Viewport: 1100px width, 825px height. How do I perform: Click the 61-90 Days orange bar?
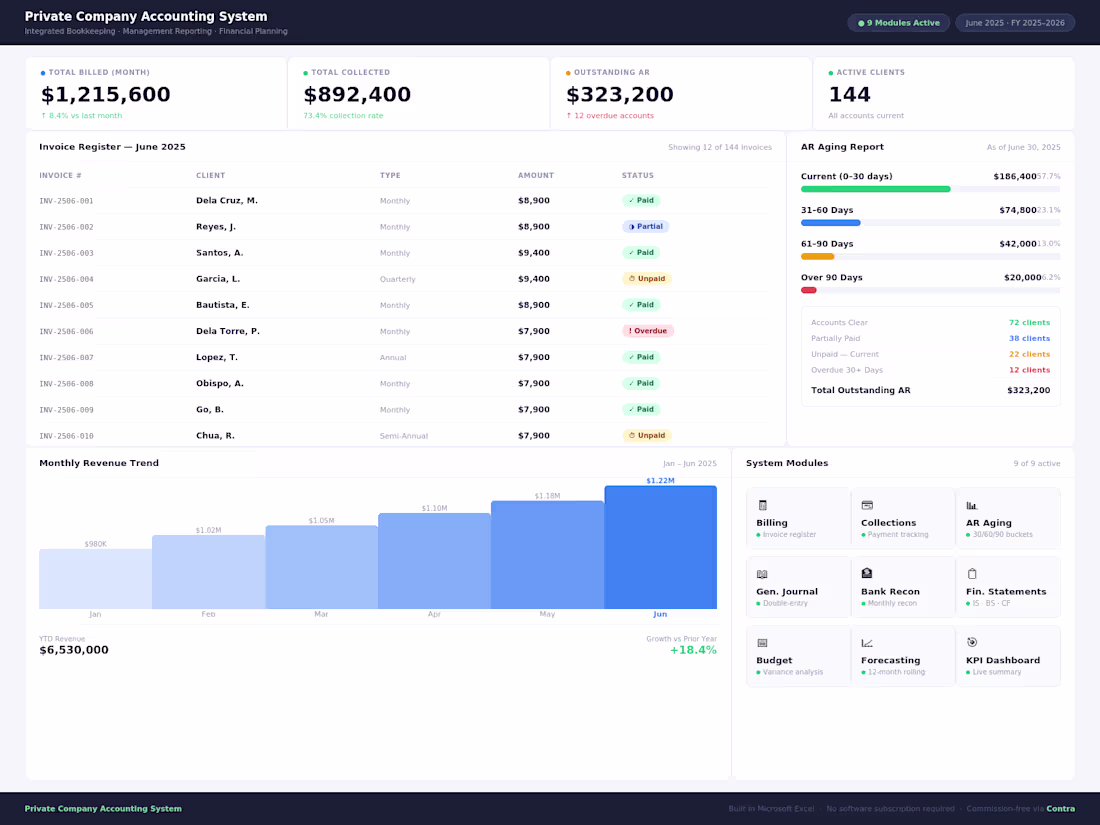[817, 257]
